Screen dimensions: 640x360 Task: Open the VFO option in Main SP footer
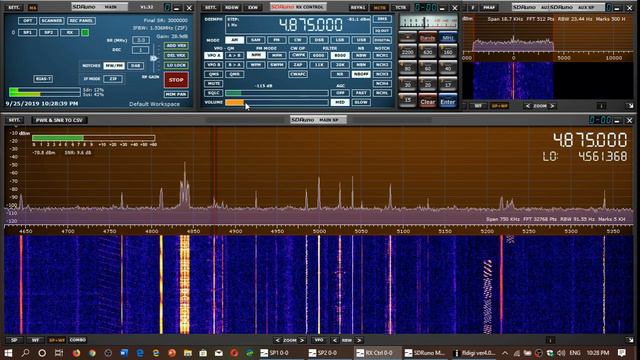click(x=319, y=340)
